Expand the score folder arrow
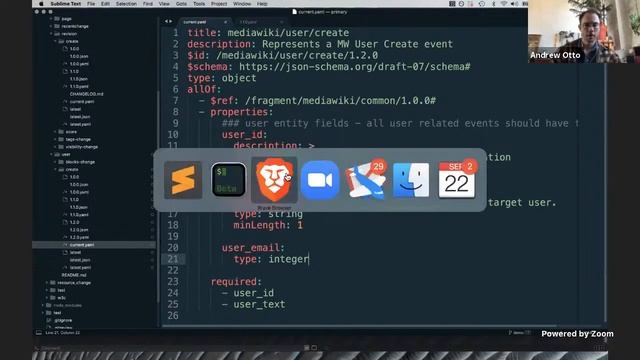640x360 pixels. (55, 132)
